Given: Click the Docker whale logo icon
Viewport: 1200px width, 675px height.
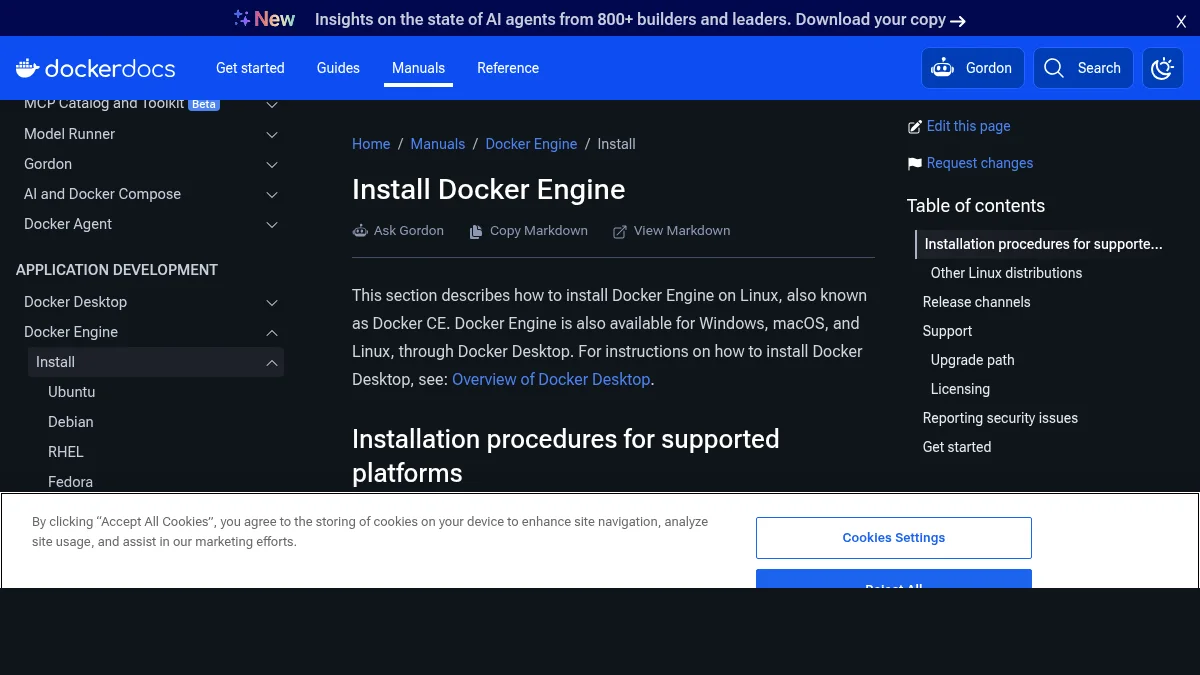Looking at the screenshot, I should 28,68.
